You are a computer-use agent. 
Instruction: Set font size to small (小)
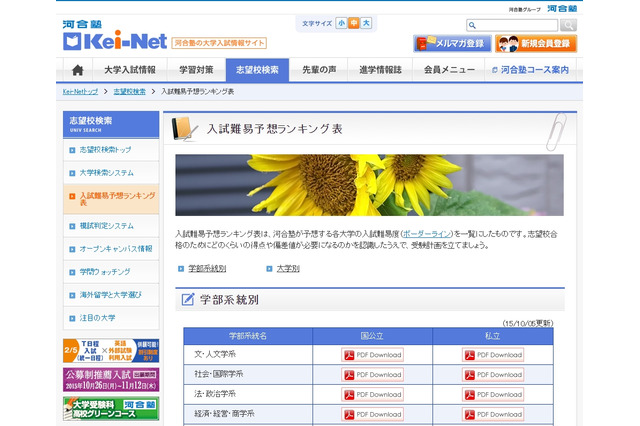tap(341, 23)
